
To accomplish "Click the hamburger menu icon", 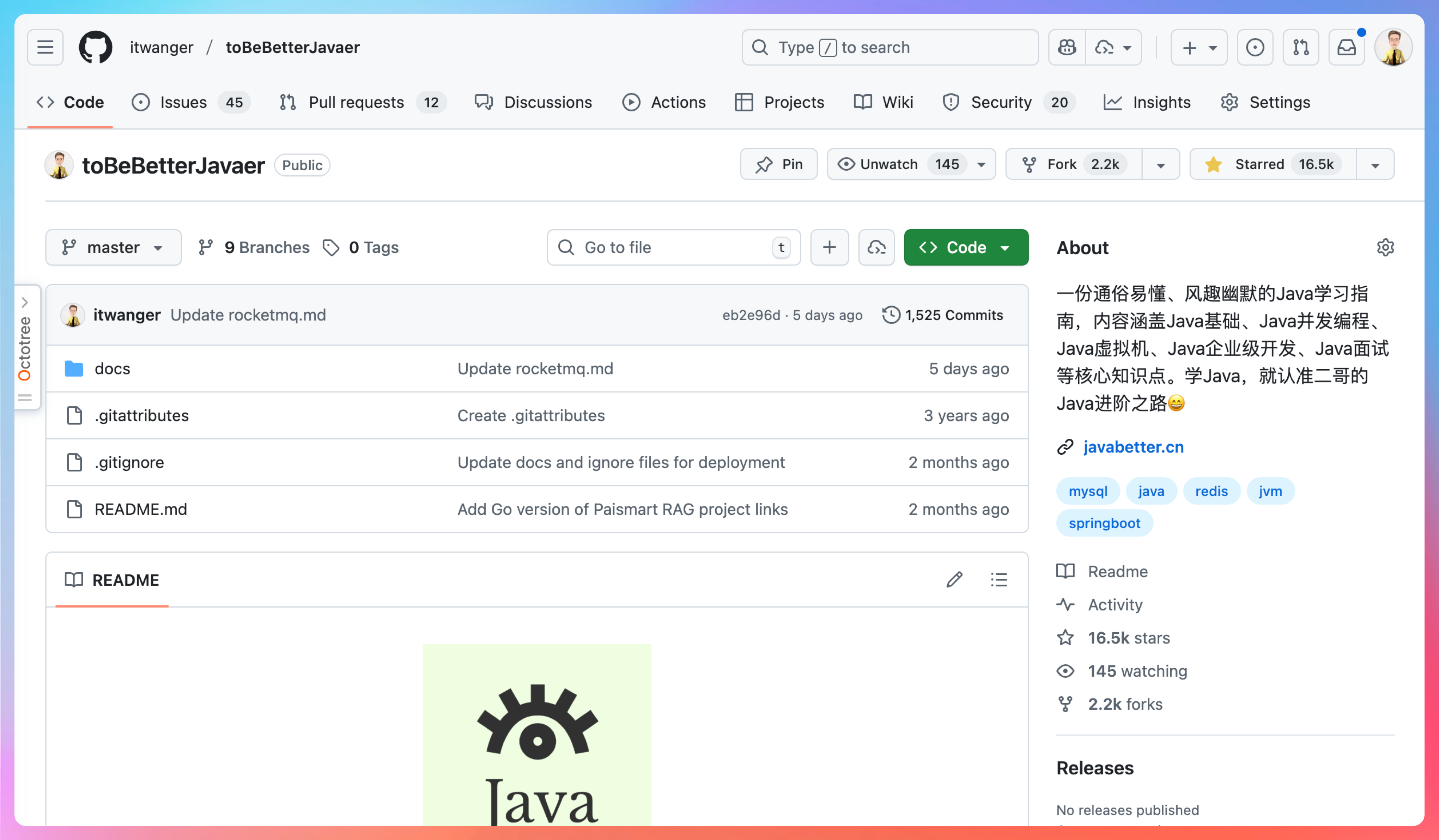I will tap(45, 47).
